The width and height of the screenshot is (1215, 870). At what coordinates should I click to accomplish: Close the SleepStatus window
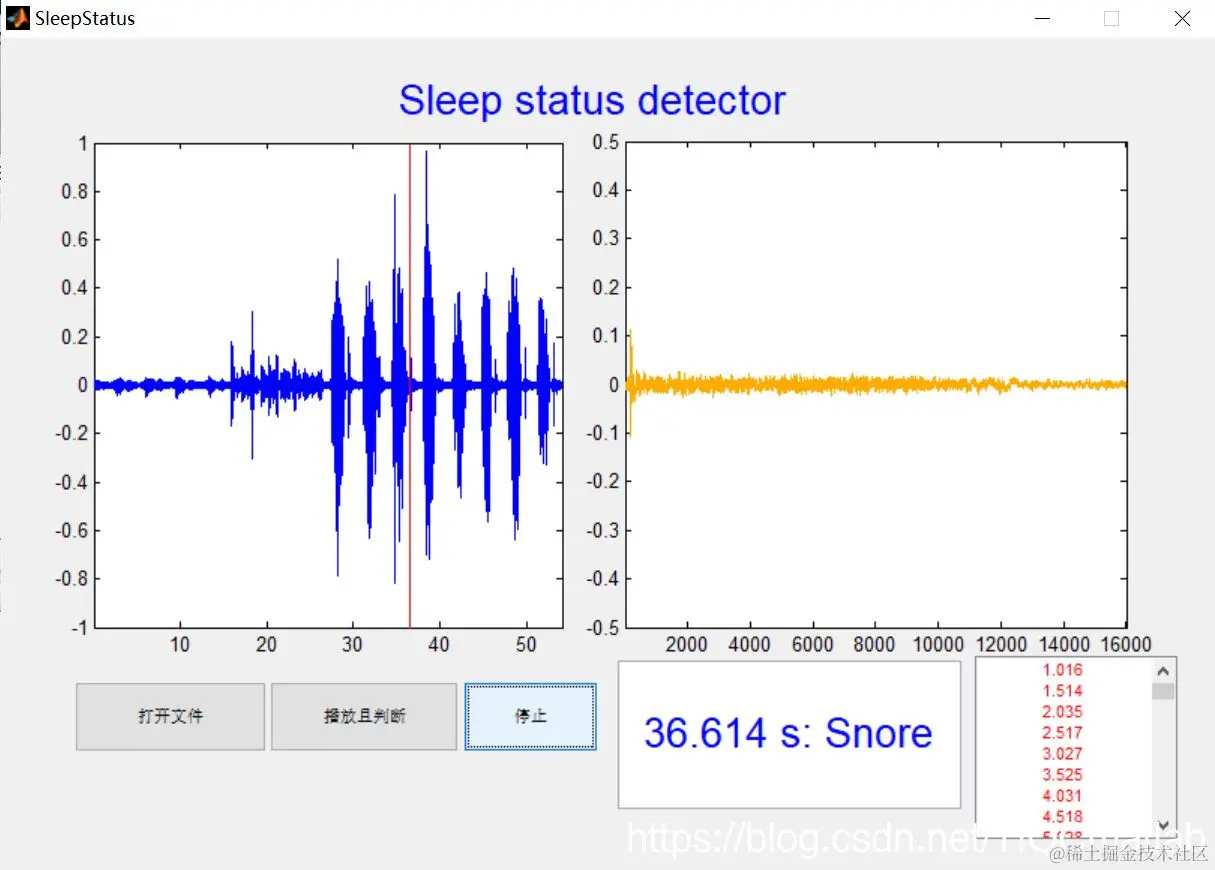1182,18
